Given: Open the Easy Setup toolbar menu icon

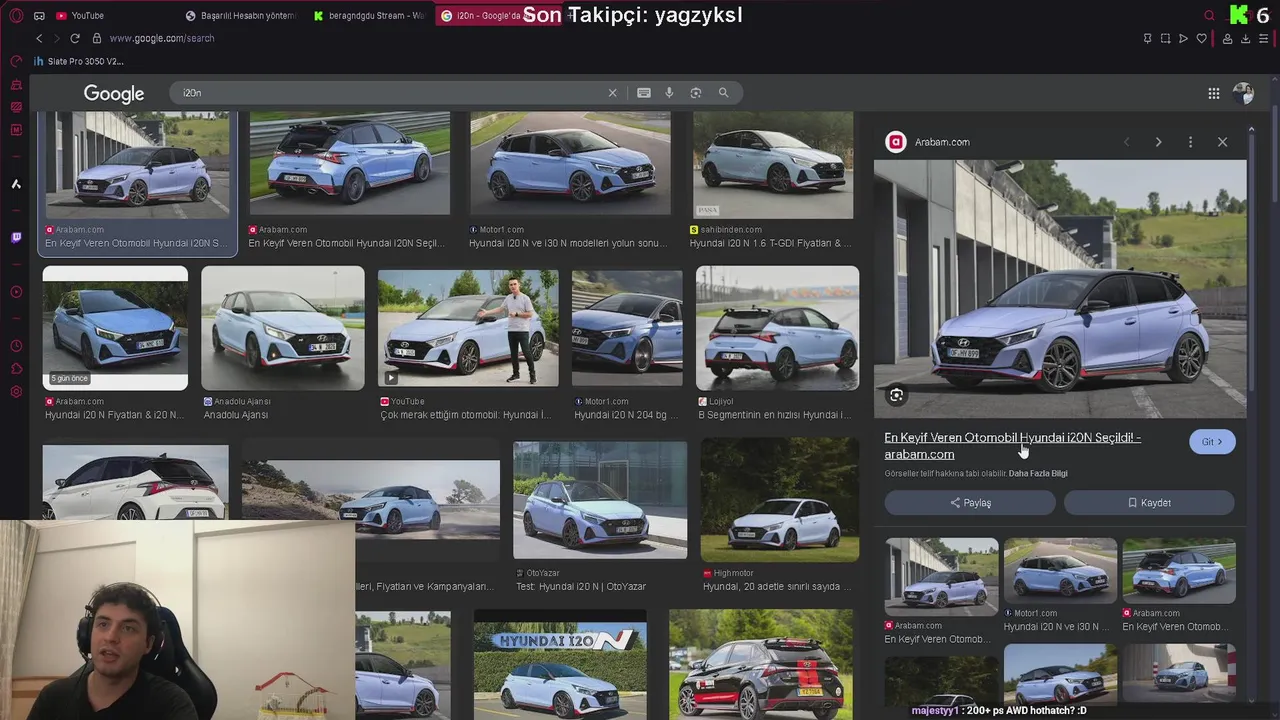Looking at the screenshot, I should (x=1264, y=38).
